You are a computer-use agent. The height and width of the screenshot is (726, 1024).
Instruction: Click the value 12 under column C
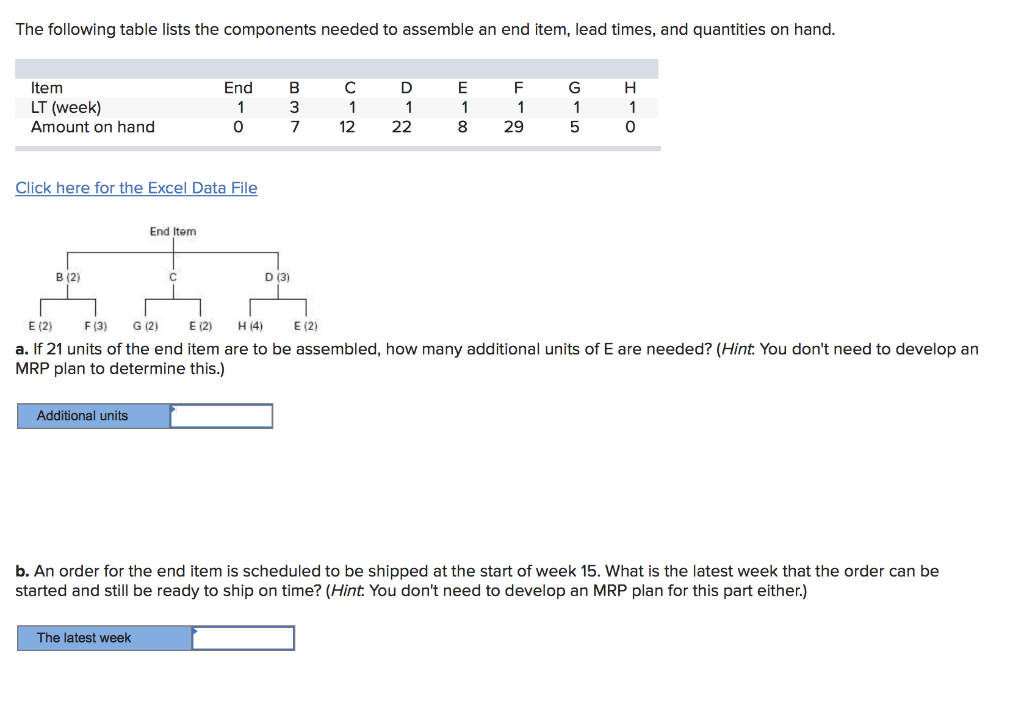[x=348, y=127]
